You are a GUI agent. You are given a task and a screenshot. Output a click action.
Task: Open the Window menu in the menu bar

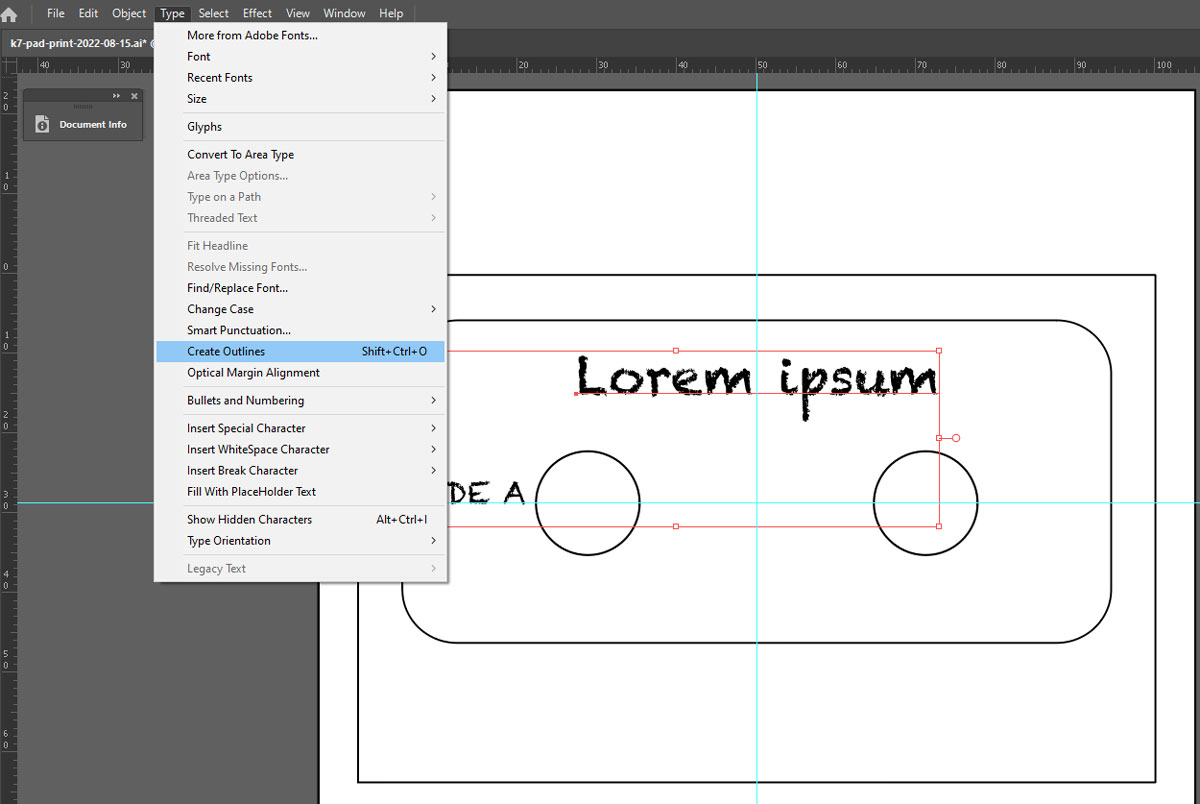(x=344, y=13)
